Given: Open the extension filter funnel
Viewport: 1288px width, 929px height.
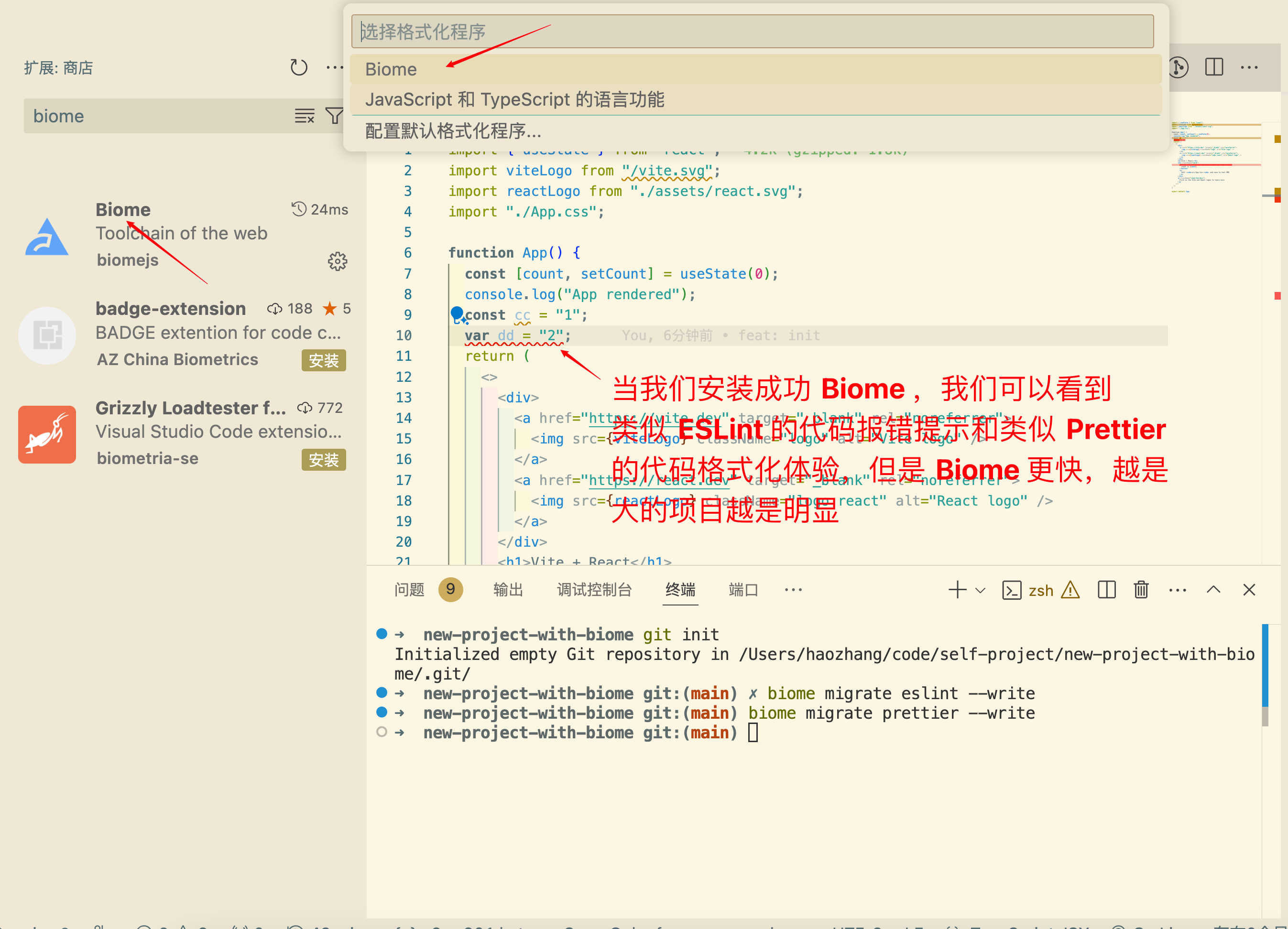Looking at the screenshot, I should point(334,116).
